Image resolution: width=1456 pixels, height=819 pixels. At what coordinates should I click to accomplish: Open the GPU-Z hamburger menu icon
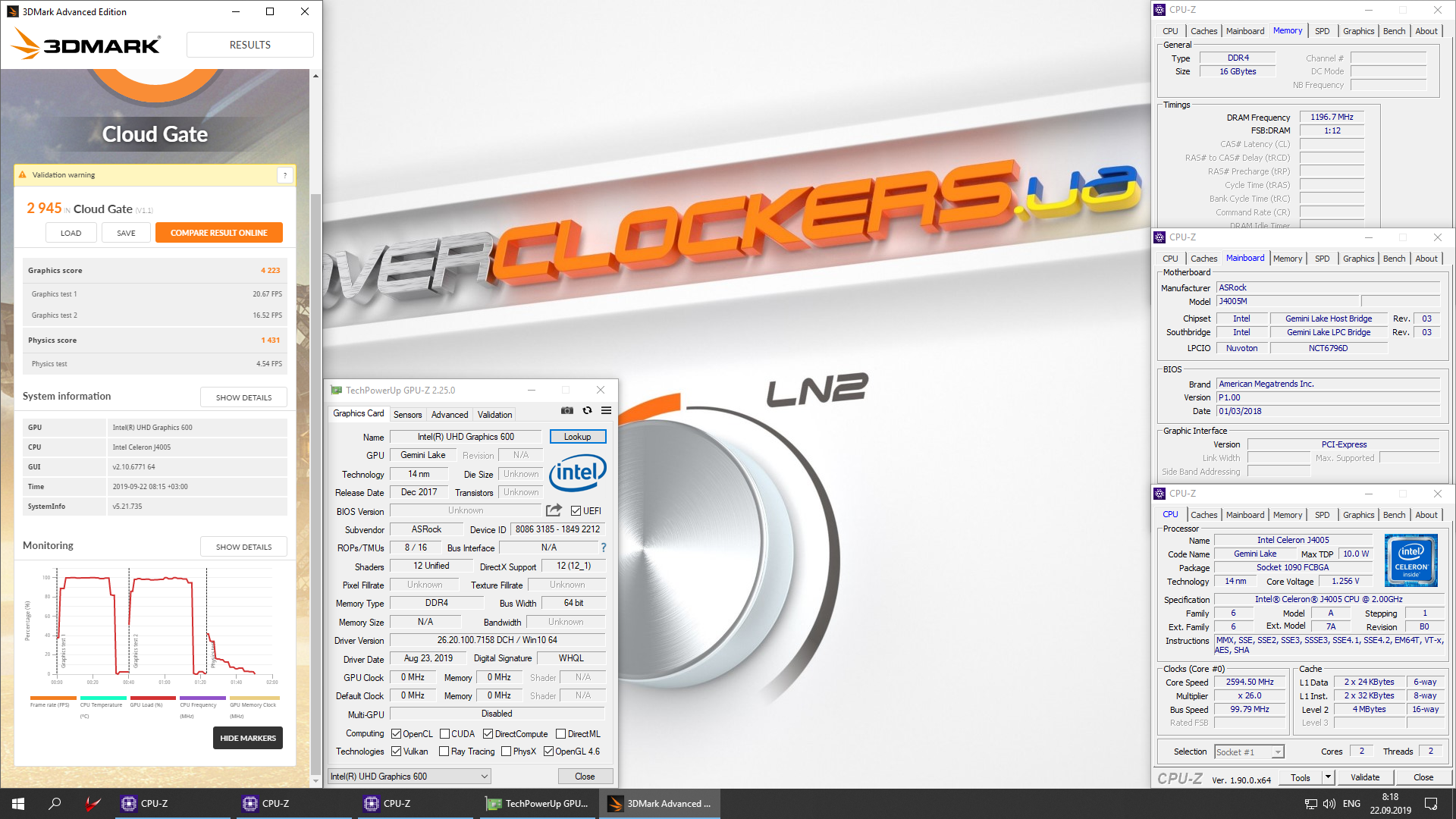(x=607, y=410)
